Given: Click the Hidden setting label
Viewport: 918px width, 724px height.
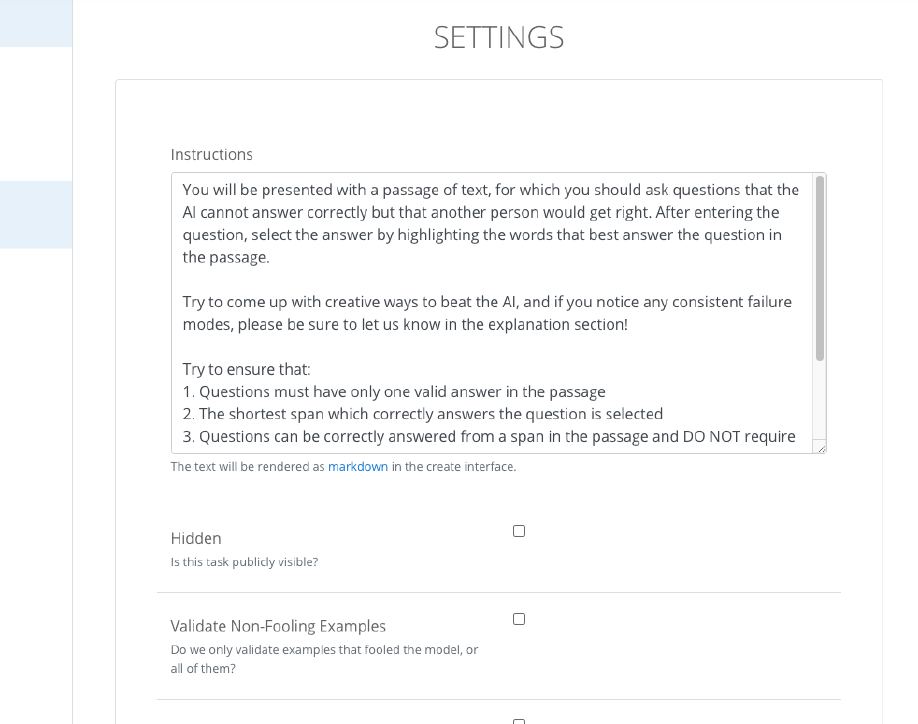Looking at the screenshot, I should (196, 538).
